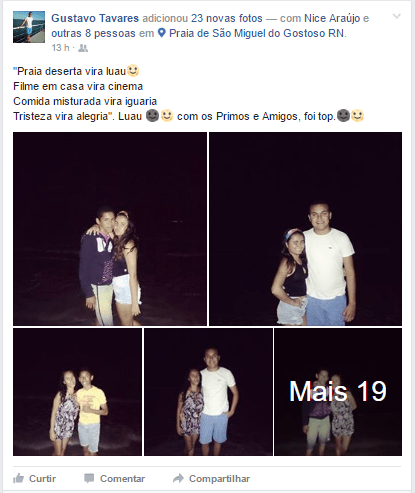415x493 pixels.
Task: Click the location pin icon
Action: (x=161, y=33)
